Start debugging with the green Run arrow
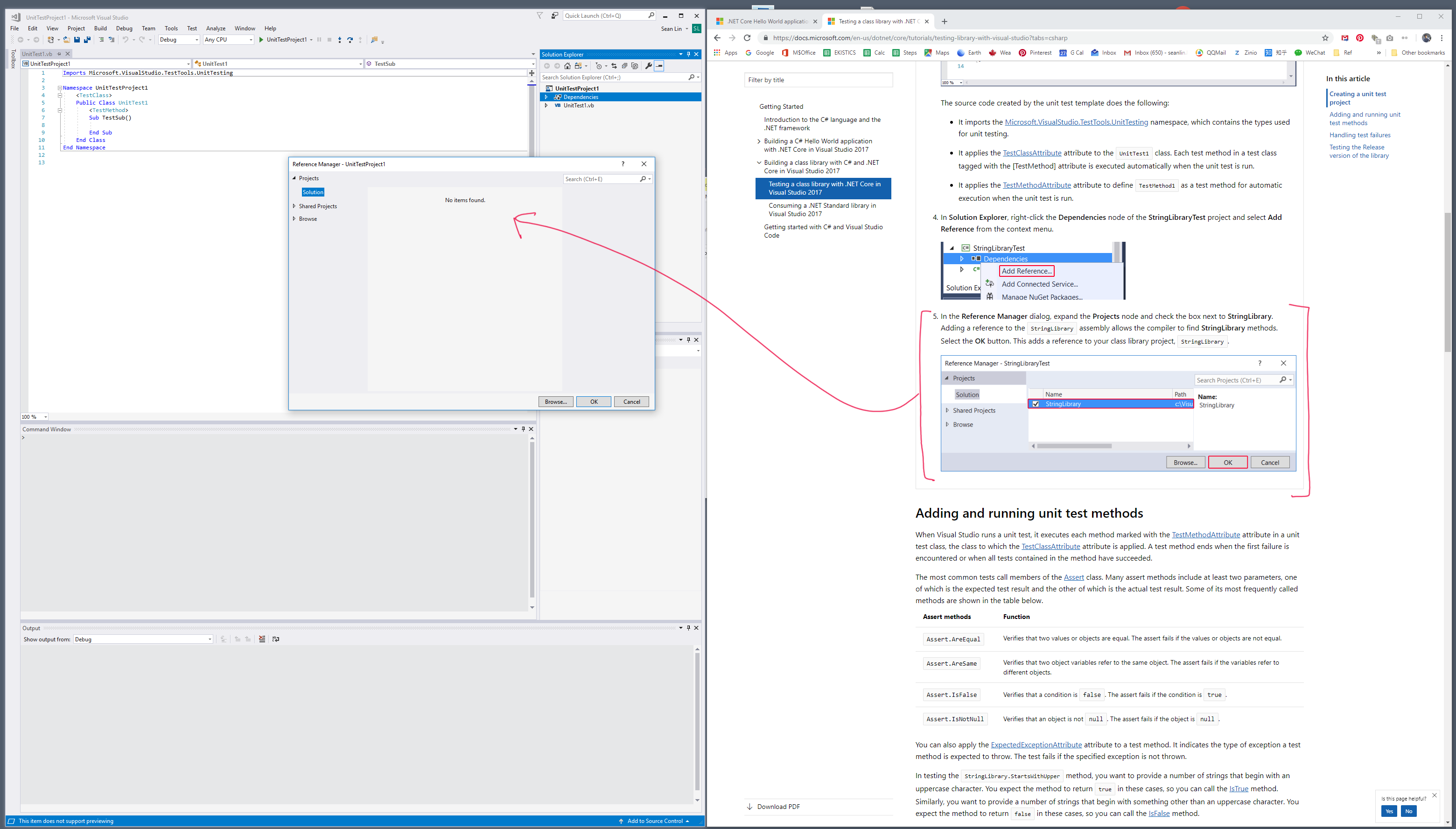The width and height of the screenshot is (1456, 829). 261,40
